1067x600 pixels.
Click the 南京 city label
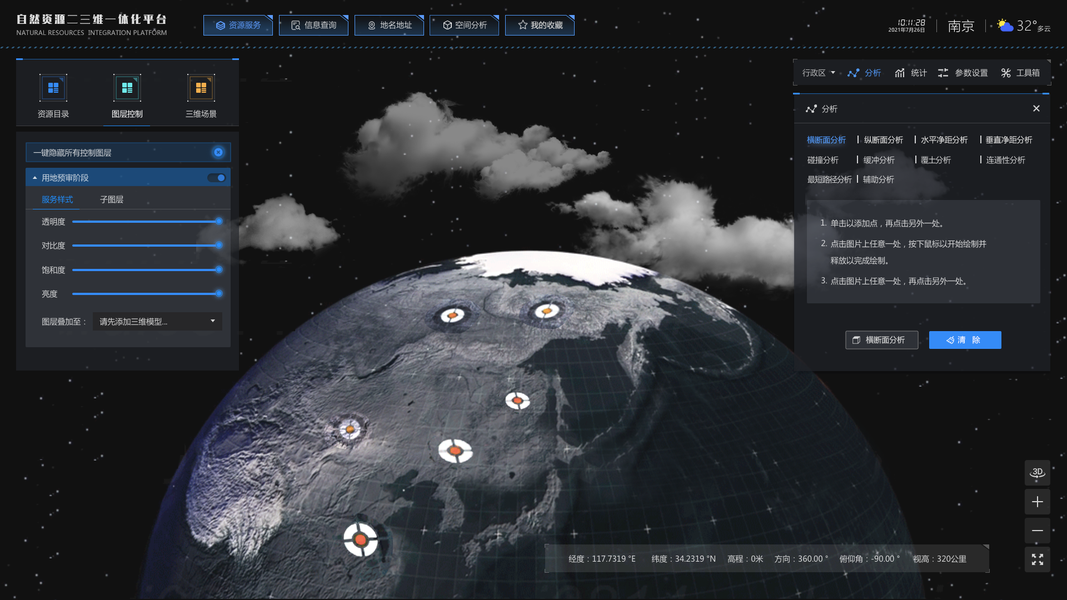tap(961, 26)
